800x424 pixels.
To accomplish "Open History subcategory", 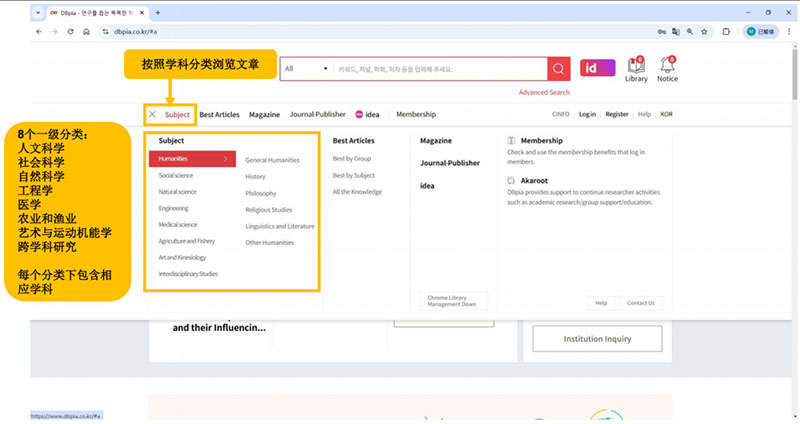I will pyautogui.click(x=255, y=177).
